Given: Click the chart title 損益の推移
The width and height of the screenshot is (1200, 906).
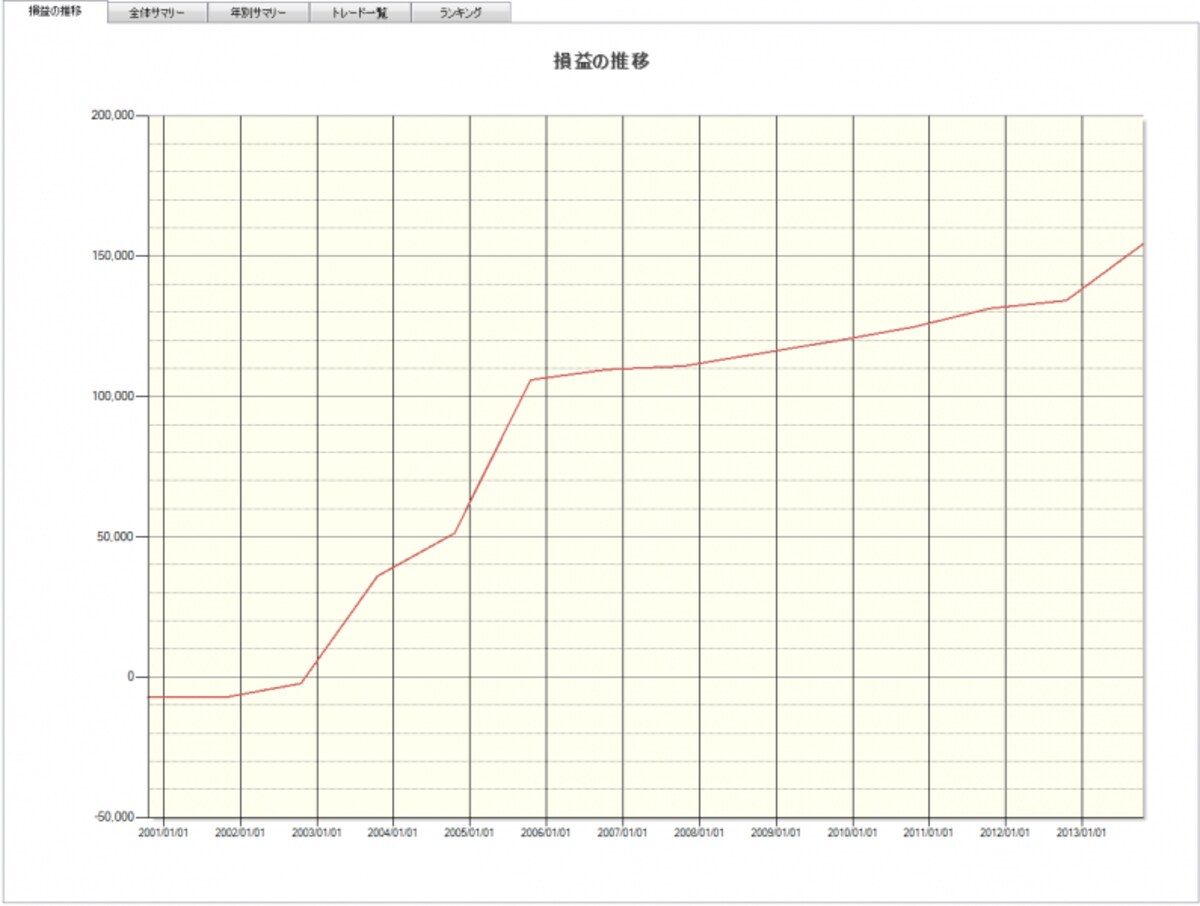Looking at the screenshot, I should tap(602, 61).
